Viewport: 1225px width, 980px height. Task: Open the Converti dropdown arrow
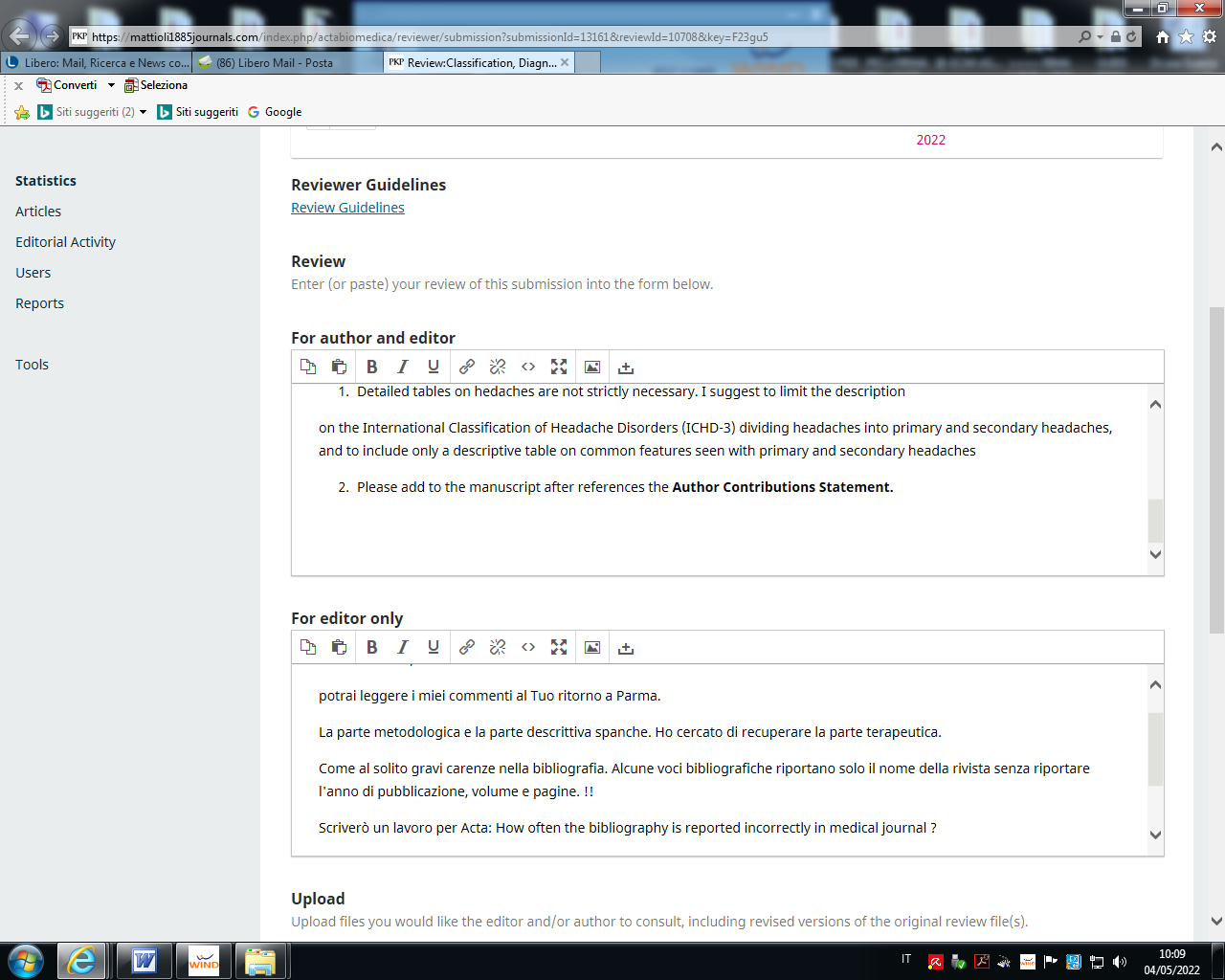point(111,85)
